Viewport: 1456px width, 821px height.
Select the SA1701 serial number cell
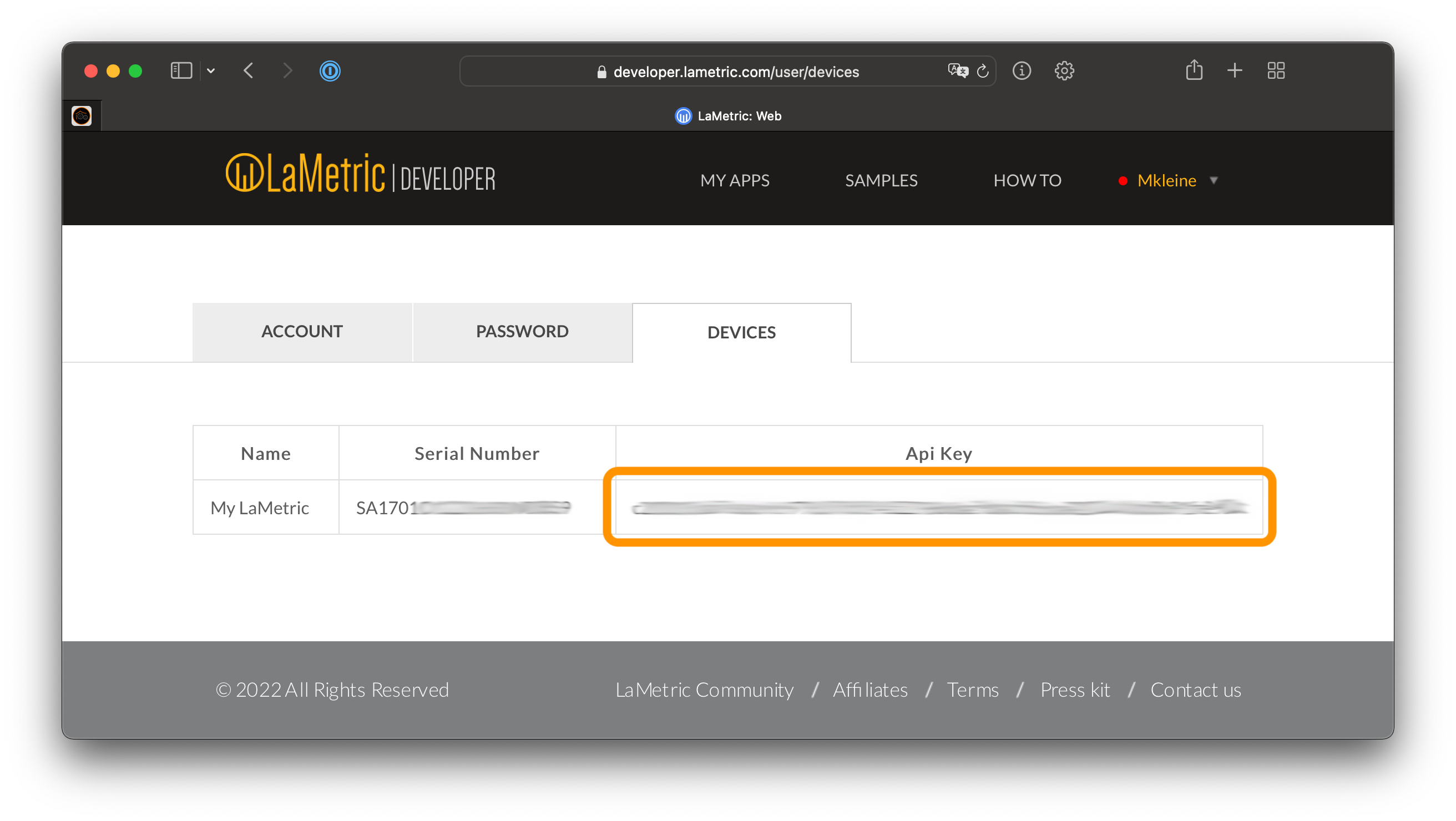pos(477,508)
